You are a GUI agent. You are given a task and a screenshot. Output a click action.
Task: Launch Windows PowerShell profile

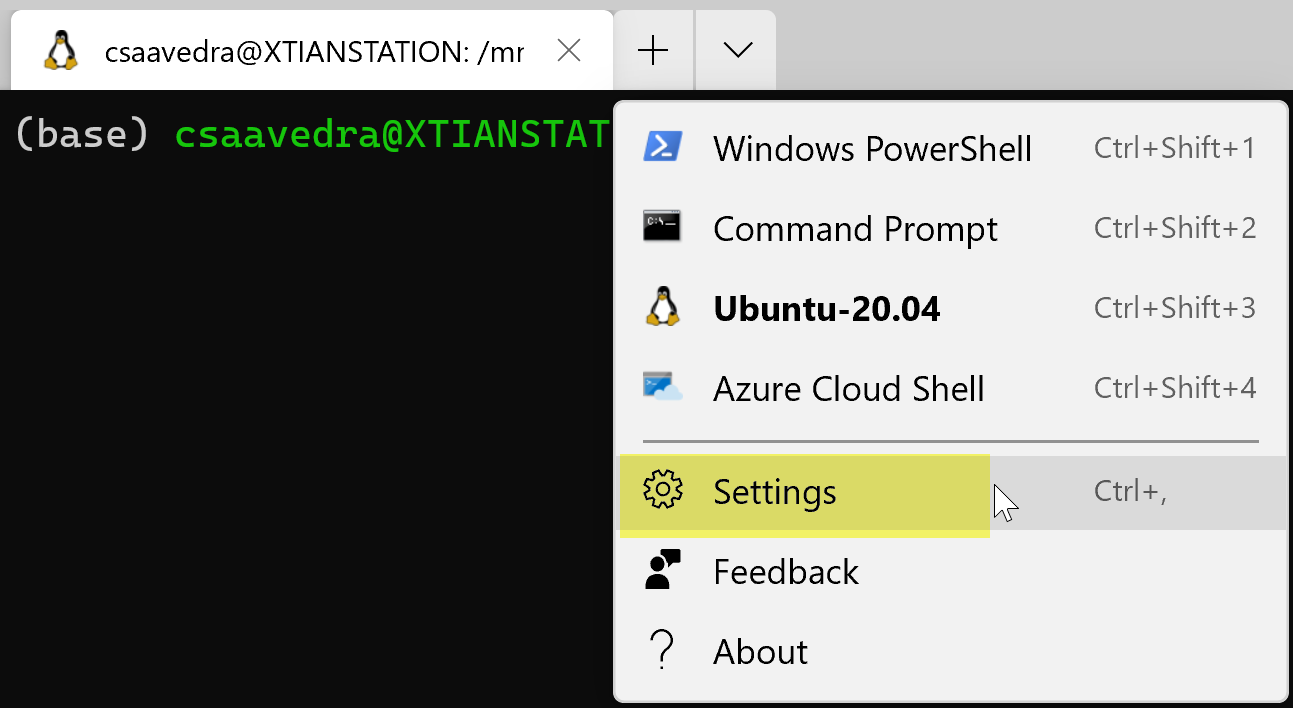click(872, 149)
